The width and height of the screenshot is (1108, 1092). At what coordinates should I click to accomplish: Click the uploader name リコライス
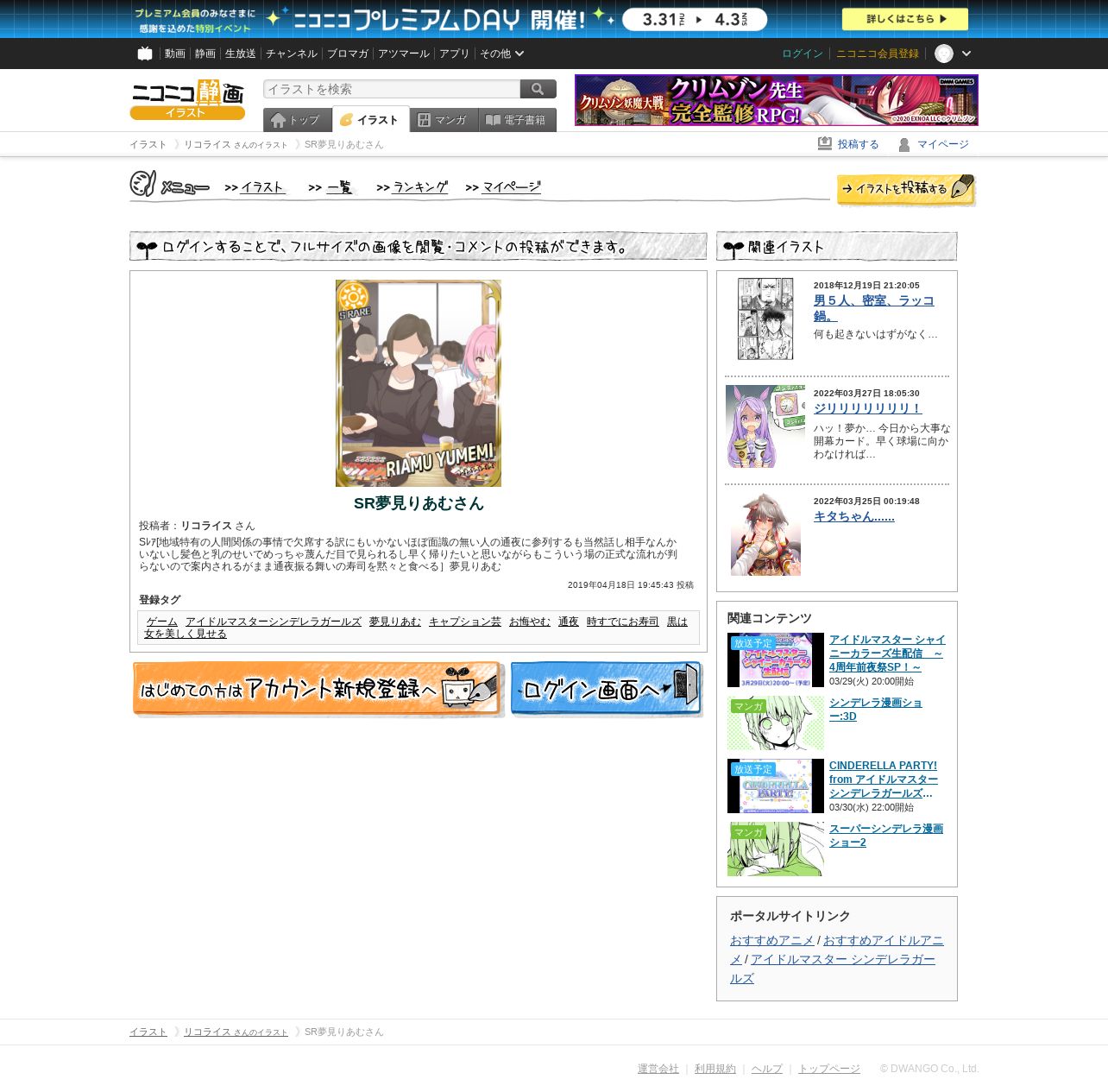[206, 526]
